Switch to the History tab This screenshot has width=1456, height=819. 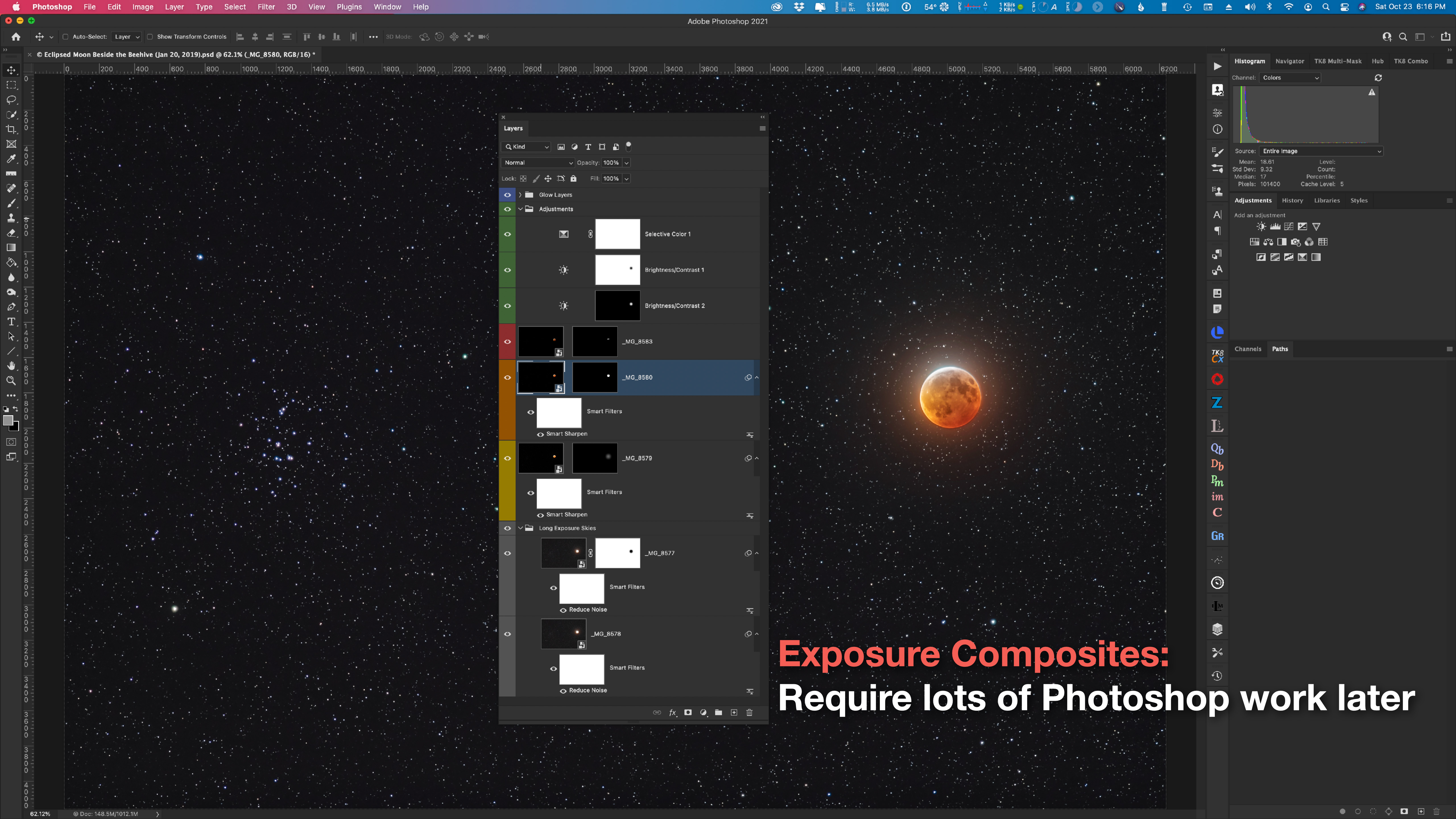click(1292, 201)
